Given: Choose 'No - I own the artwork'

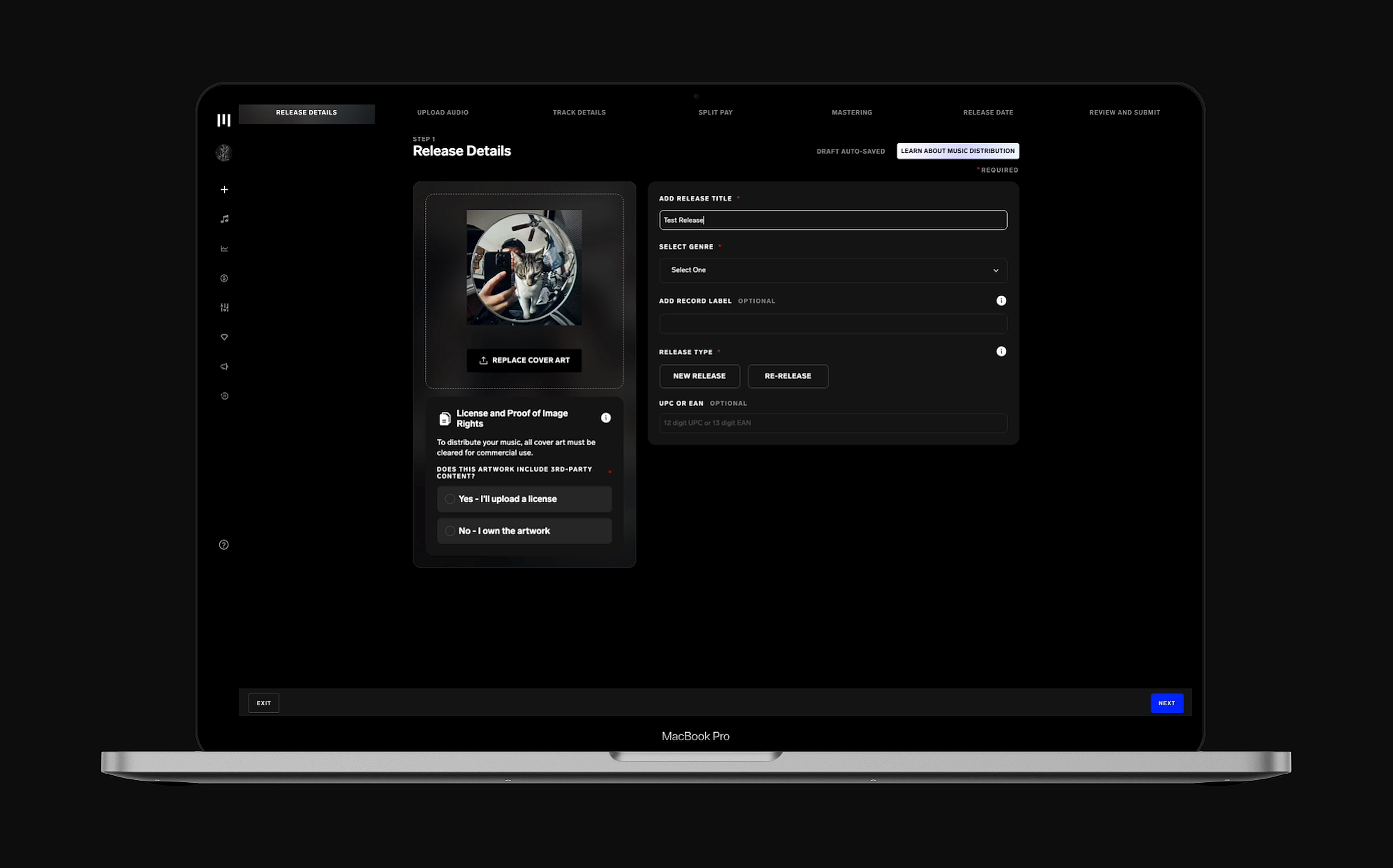Looking at the screenshot, I should tap(524, 530).
